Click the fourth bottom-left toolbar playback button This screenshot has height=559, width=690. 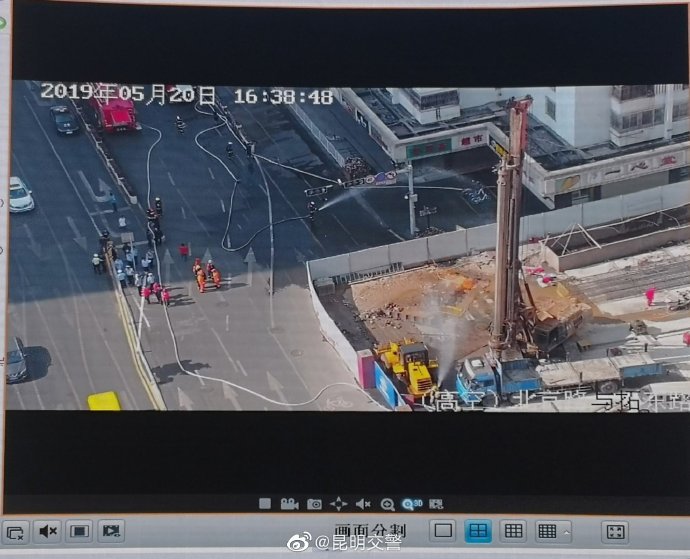click(111, 531)
